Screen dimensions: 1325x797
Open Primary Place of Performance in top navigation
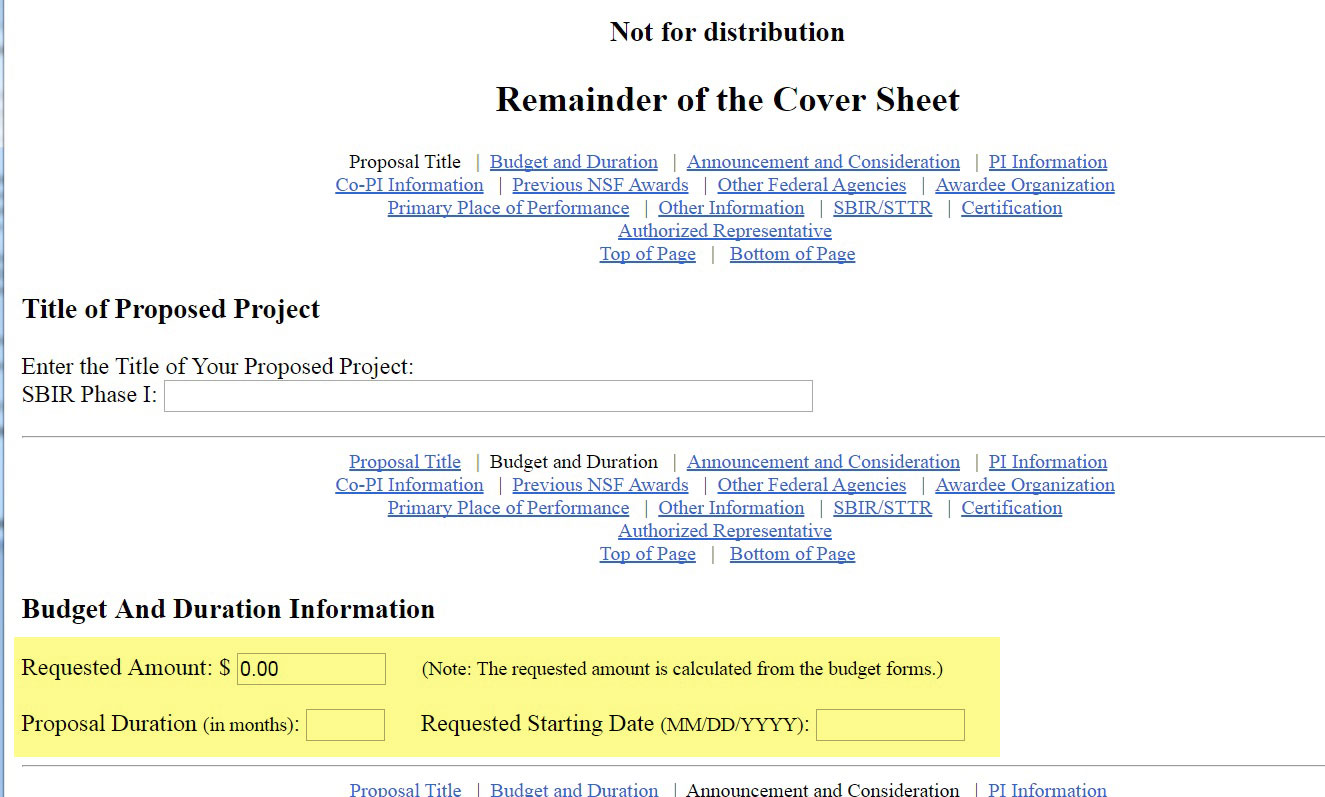click(508, 208)
